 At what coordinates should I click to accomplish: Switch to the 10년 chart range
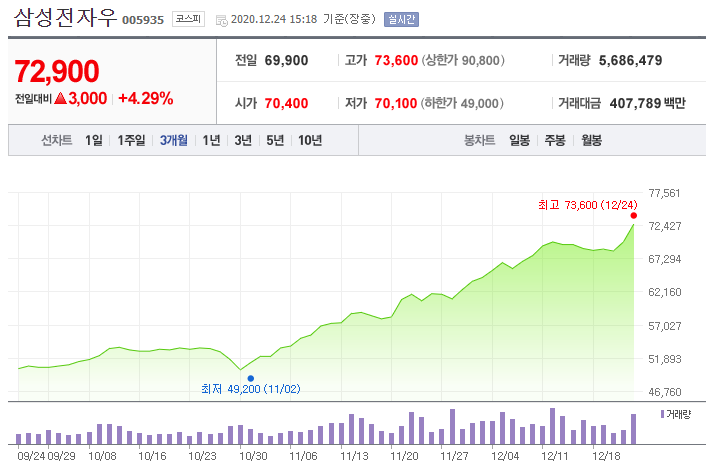pos(310,140)
